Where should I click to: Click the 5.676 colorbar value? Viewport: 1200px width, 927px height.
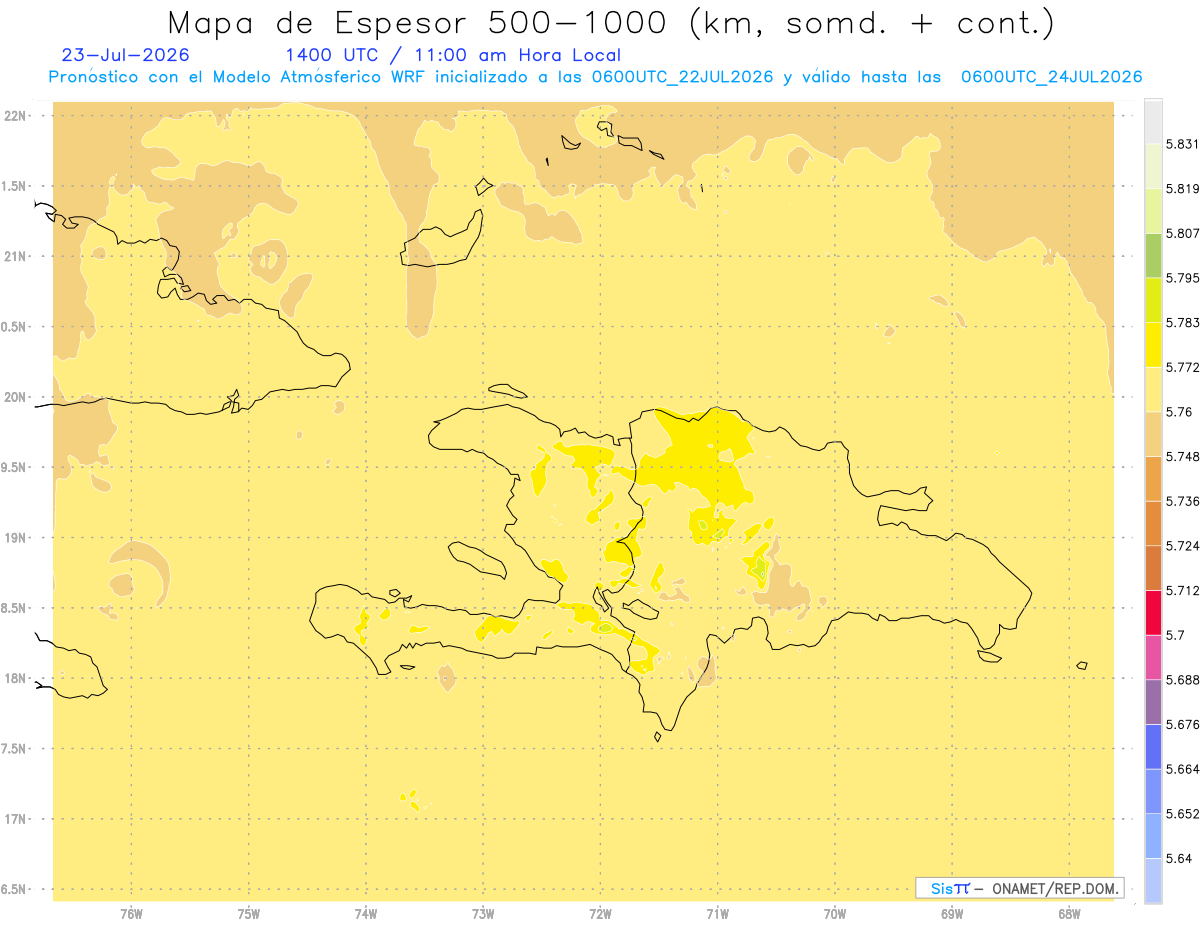pyautogui.click(x=1183, y=725)
